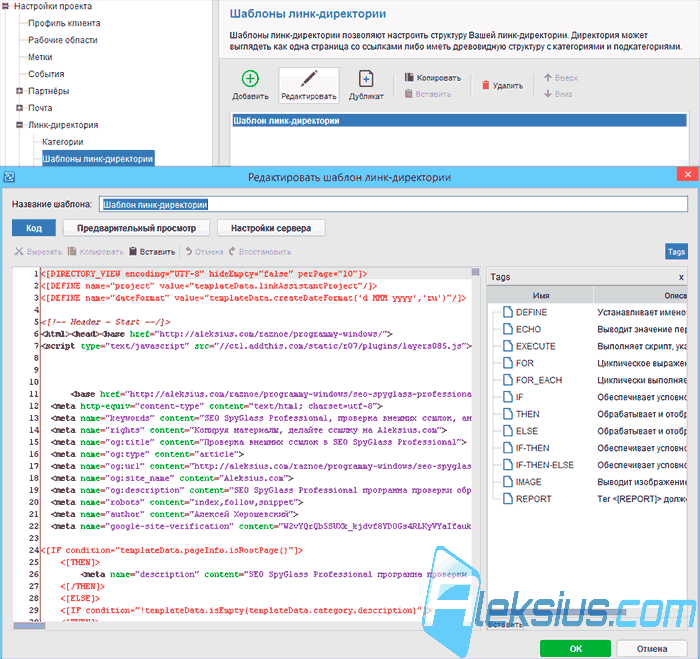The height and width of the screenshot is (659, 700).
Task: Select the REPORT tag
Action: click(x=533, y=499)
